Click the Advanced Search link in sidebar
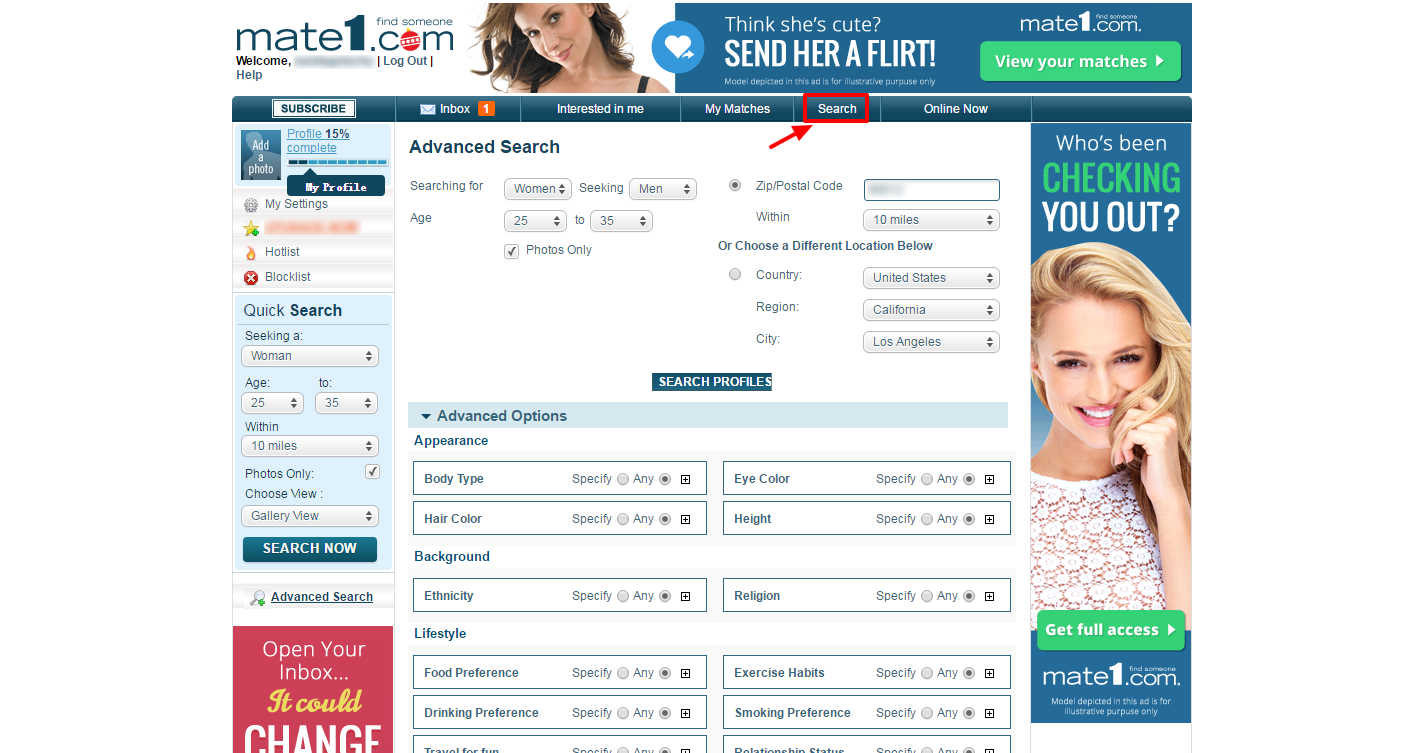This screenshot has height=753, width=1423. pos(322,597)
